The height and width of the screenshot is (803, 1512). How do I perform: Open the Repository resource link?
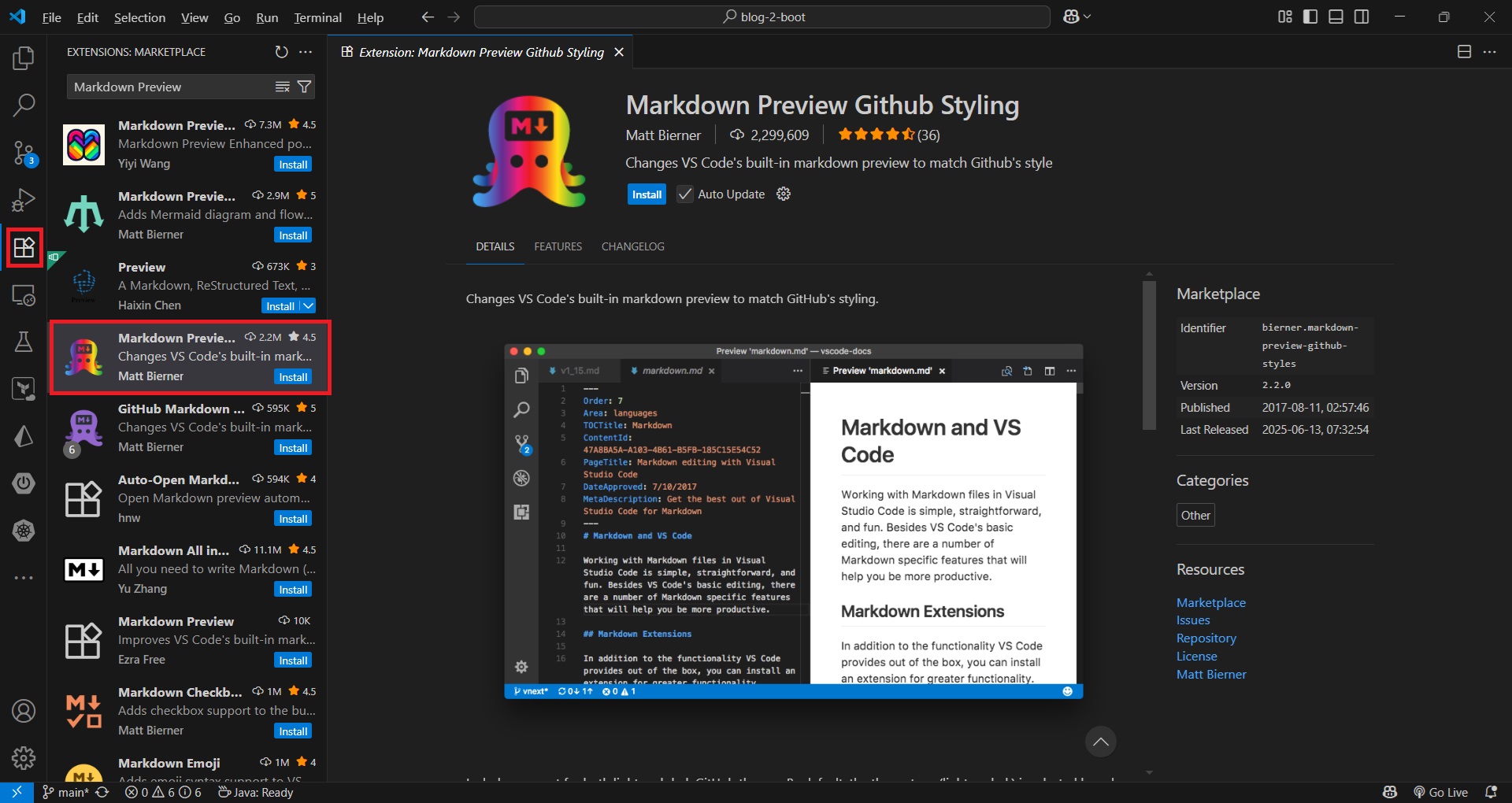pos(1206,638)
